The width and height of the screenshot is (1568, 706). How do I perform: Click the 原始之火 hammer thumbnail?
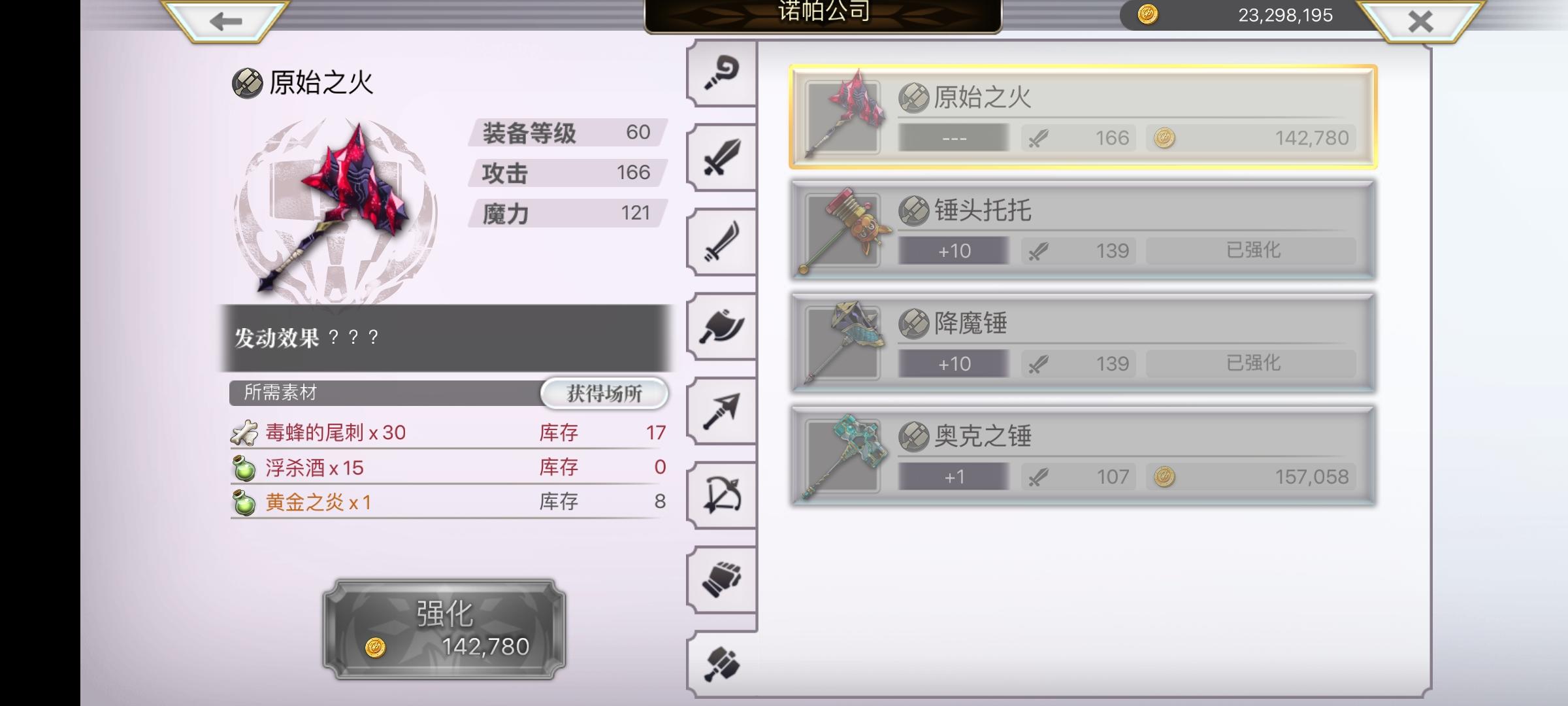point(843,117)
